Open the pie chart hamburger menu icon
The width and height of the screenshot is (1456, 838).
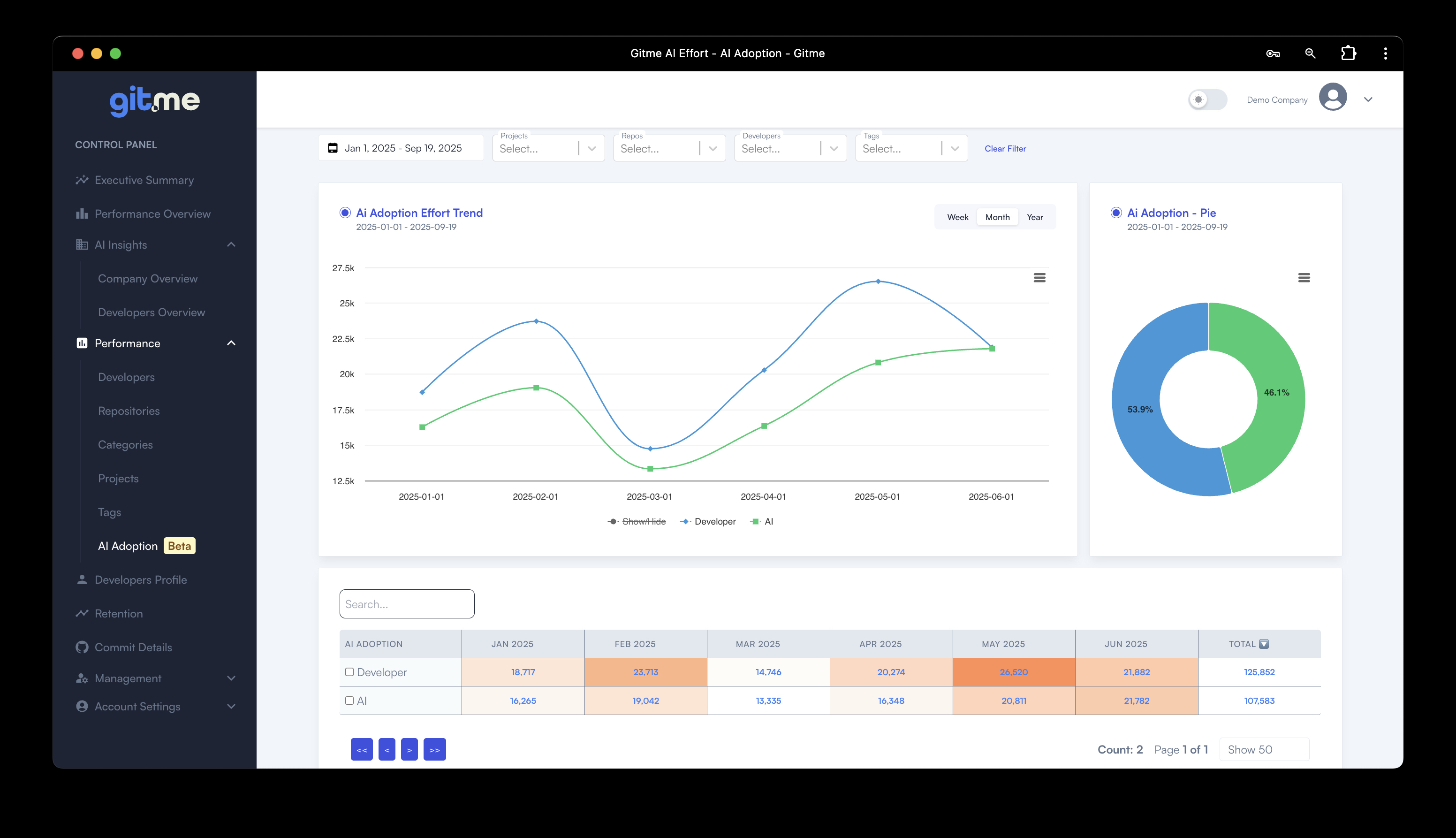pos(1304,277)
